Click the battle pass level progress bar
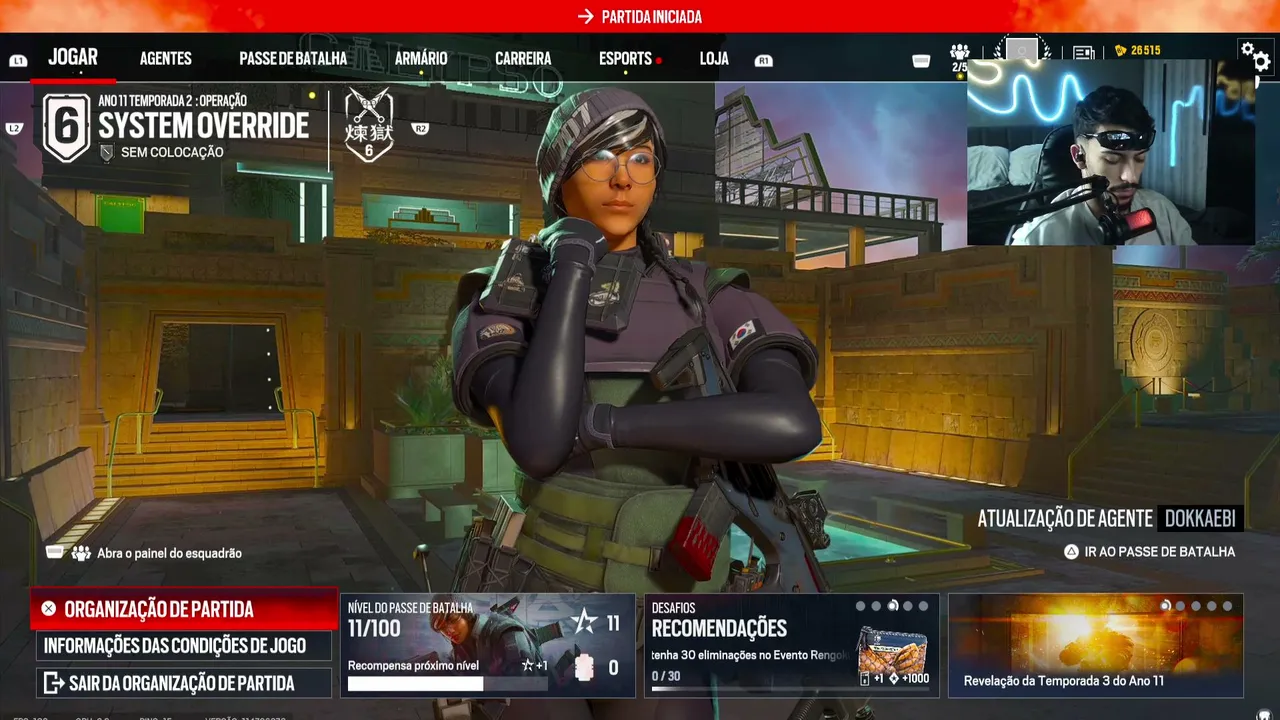 coord(447,684)
